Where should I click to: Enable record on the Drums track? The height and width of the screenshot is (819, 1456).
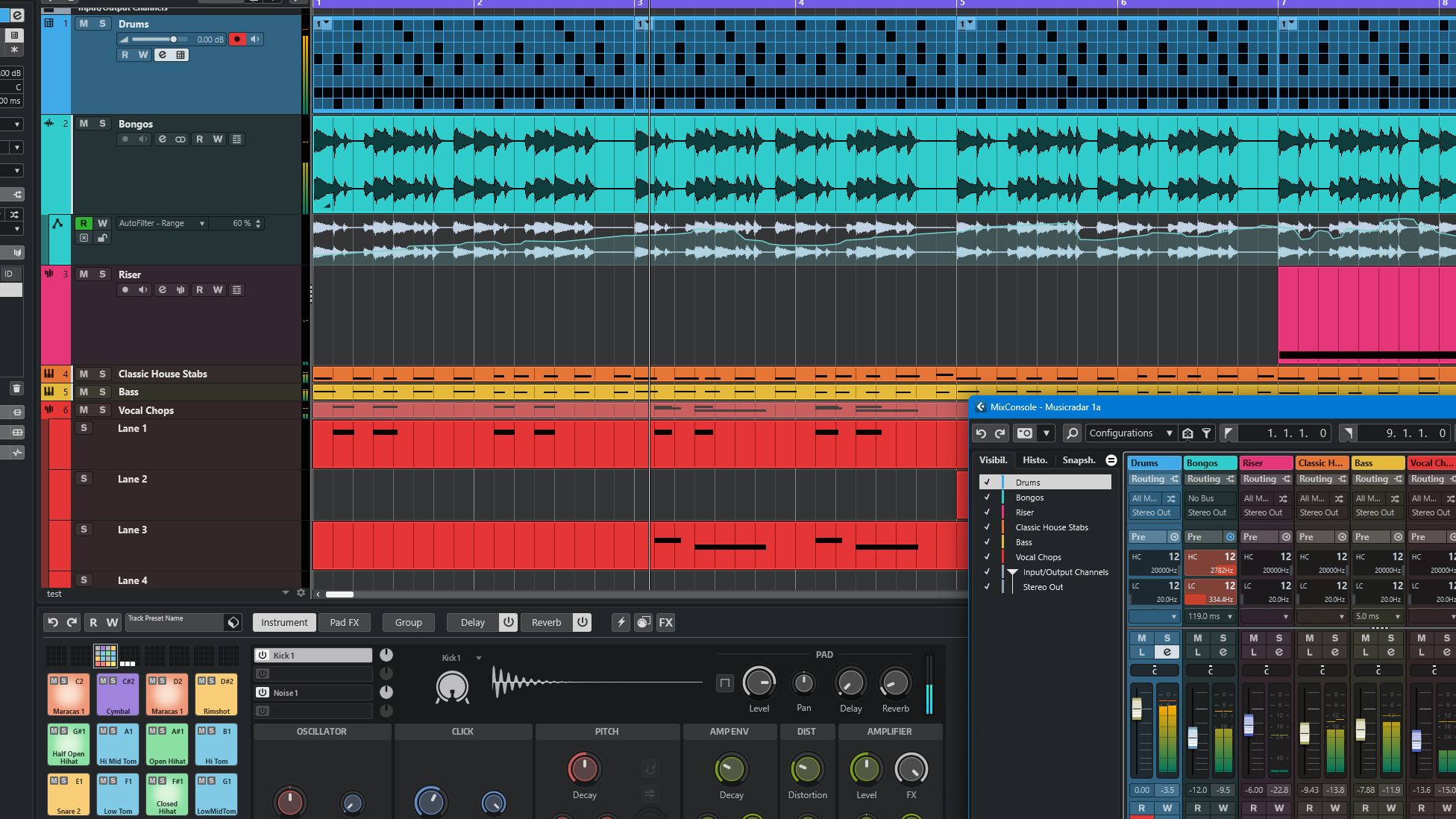237,40
